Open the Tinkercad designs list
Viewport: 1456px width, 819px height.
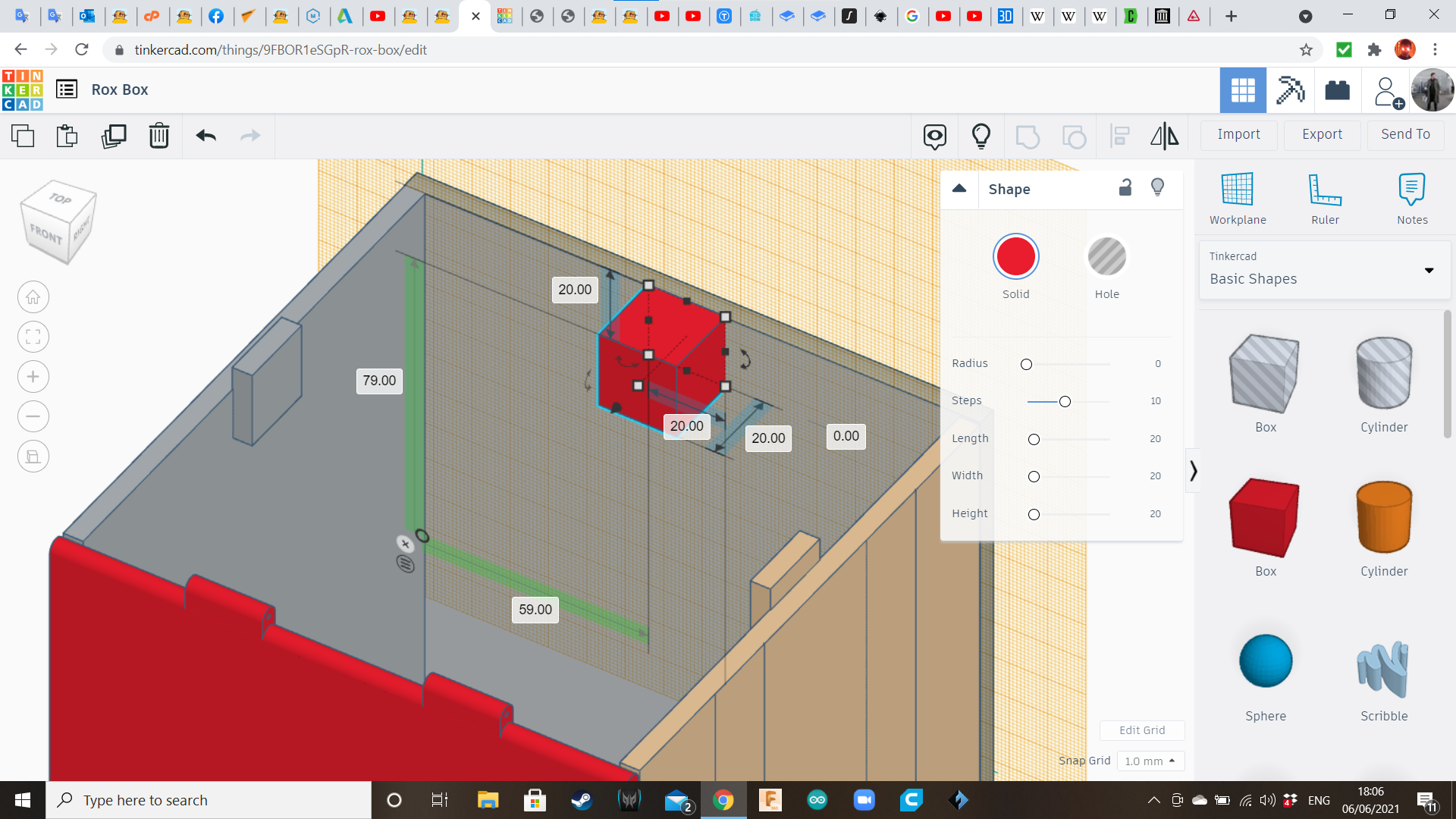click(67, 89)
